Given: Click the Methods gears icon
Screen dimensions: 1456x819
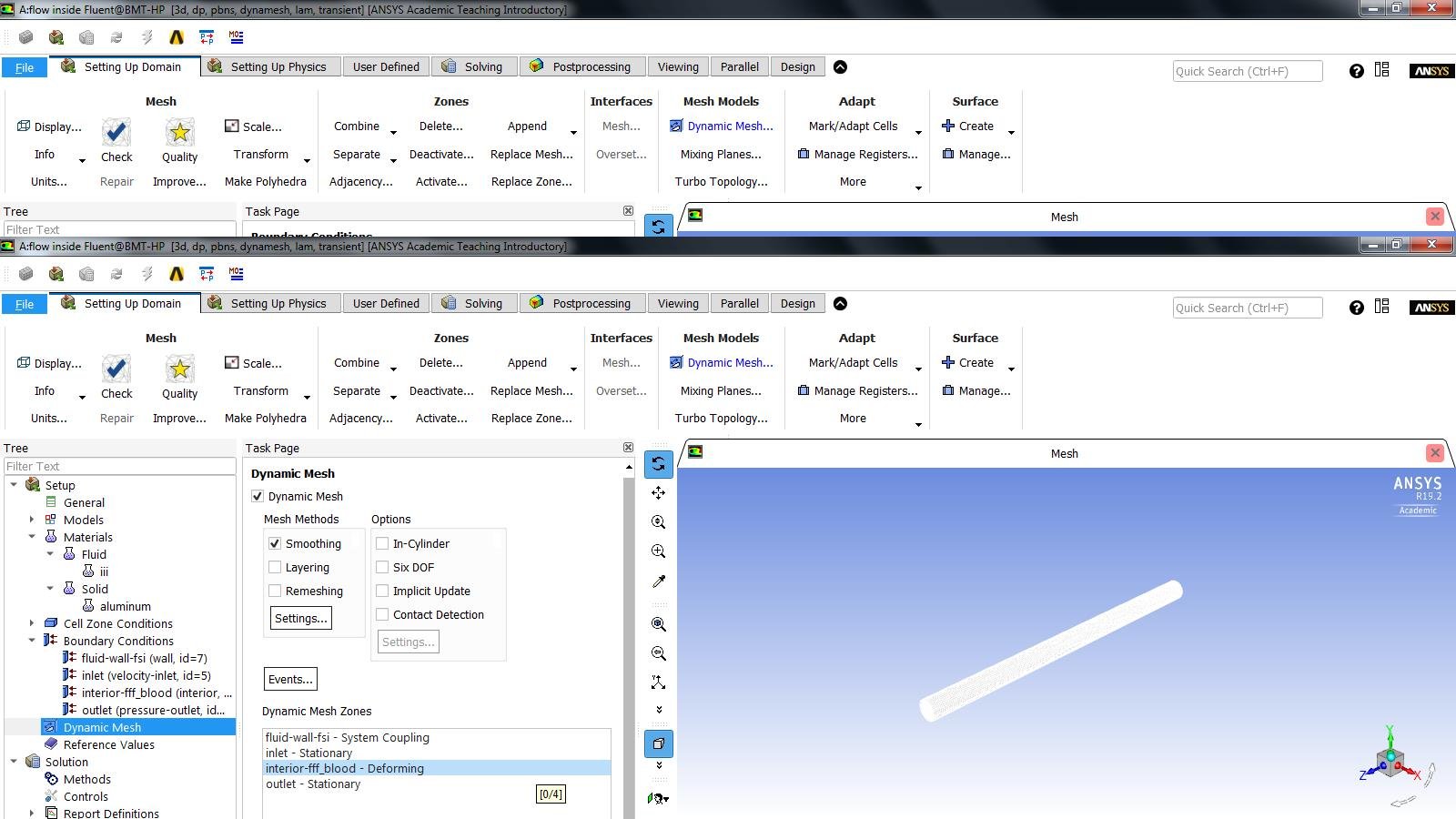Looking at the screenshot, I should (51, 778).
